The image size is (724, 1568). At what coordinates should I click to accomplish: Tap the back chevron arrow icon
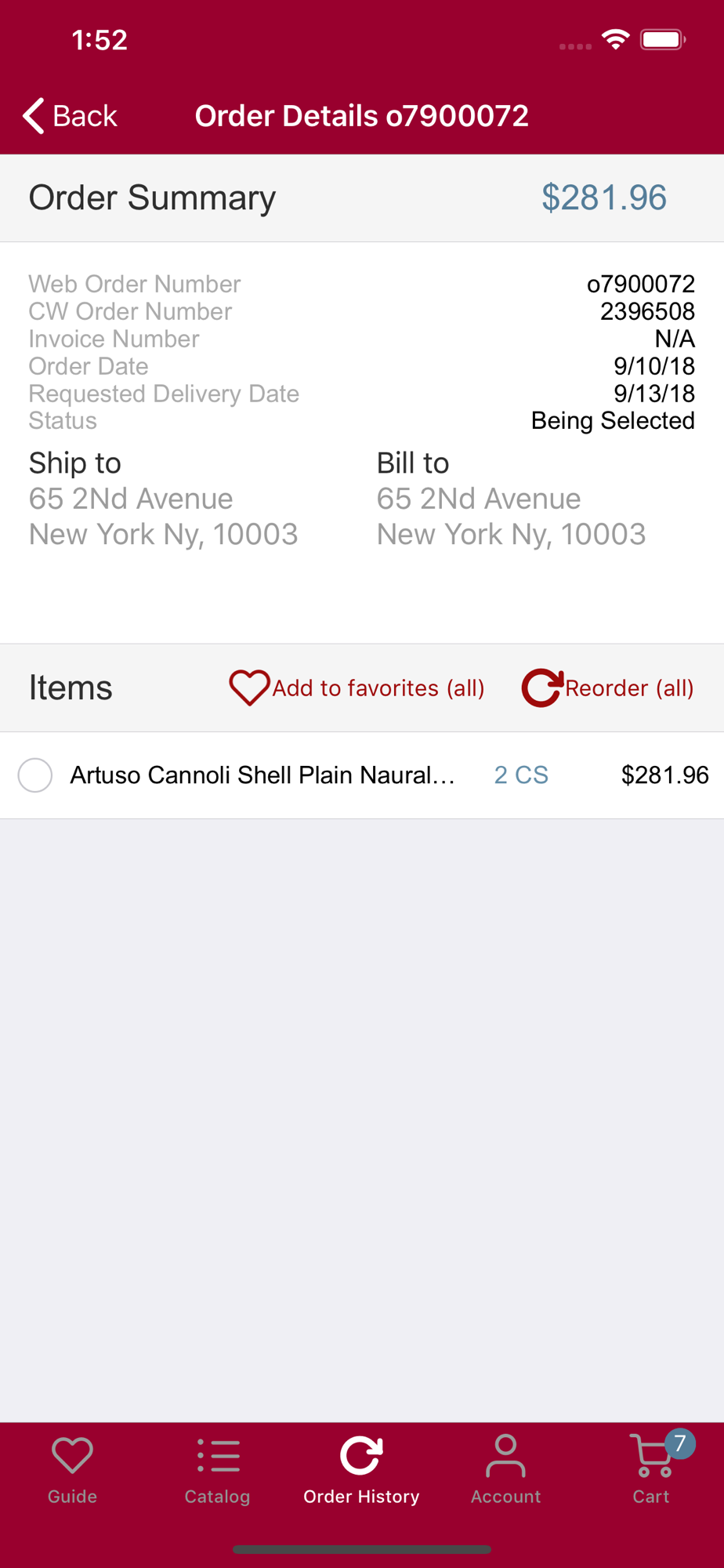pos(34,116)
